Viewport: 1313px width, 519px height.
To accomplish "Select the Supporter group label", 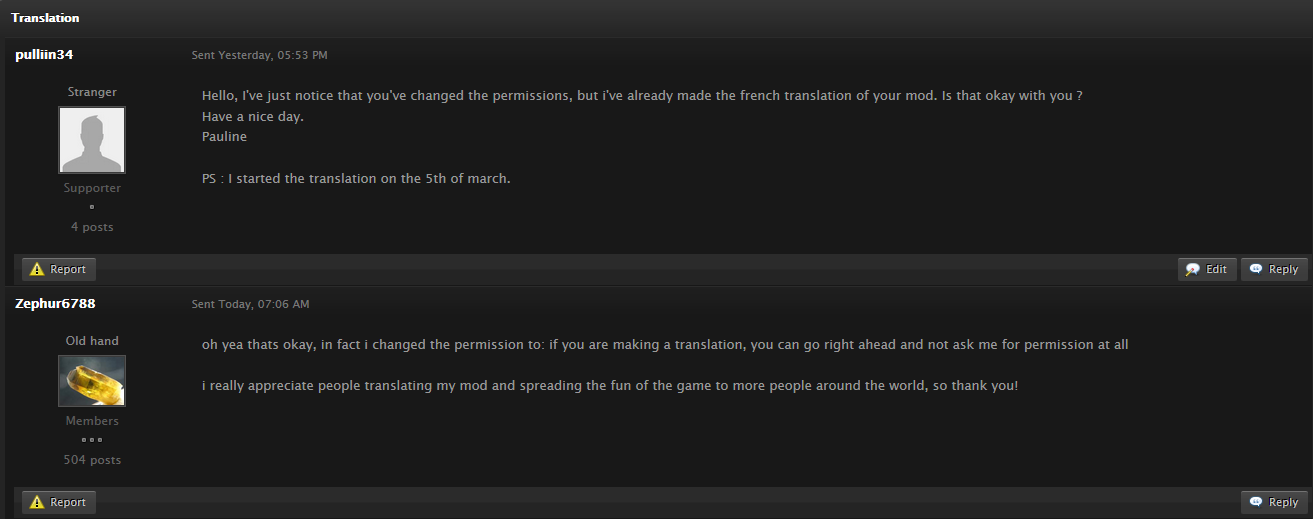I will click(92, 188).
